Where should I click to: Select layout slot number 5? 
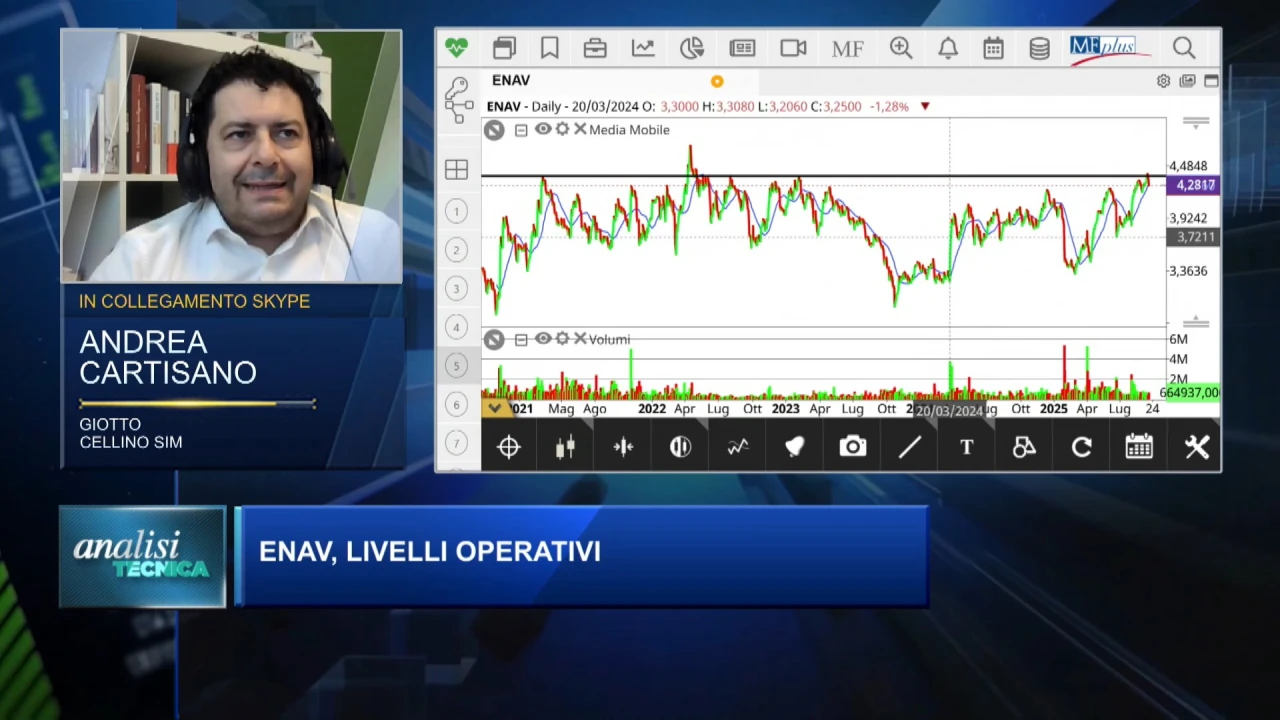point(456,366)
